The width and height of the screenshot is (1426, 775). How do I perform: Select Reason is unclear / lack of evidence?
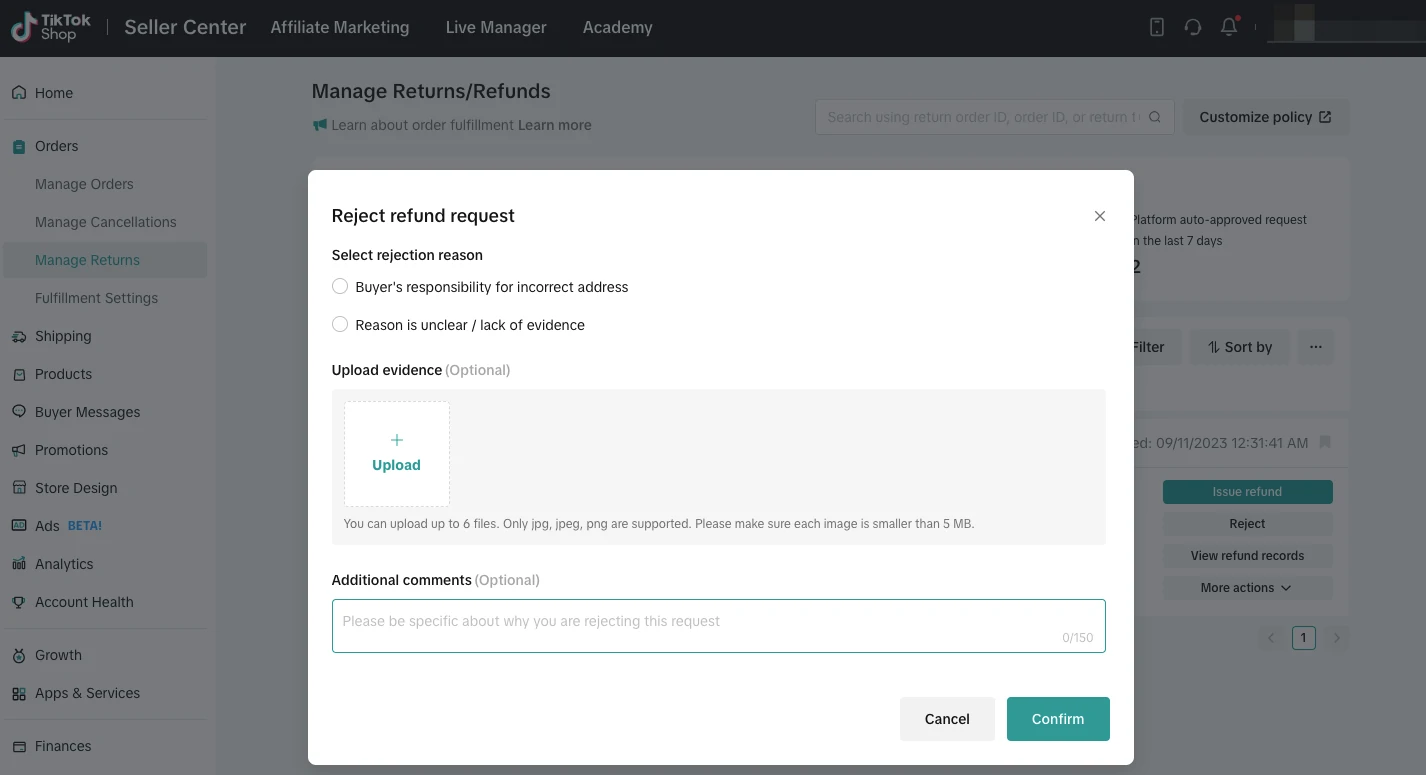340,325
